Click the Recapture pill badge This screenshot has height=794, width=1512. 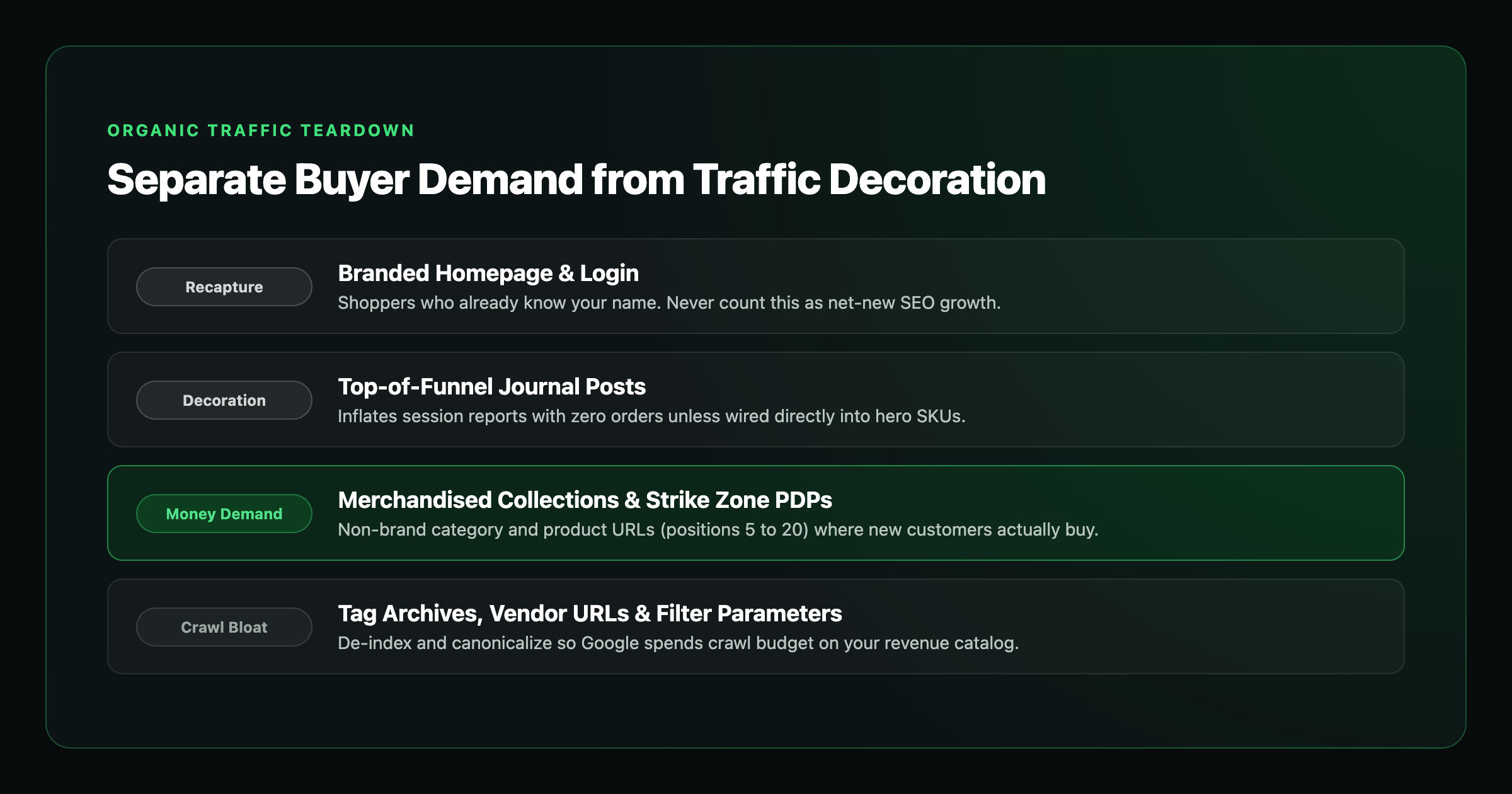click(x=224, y=287)
